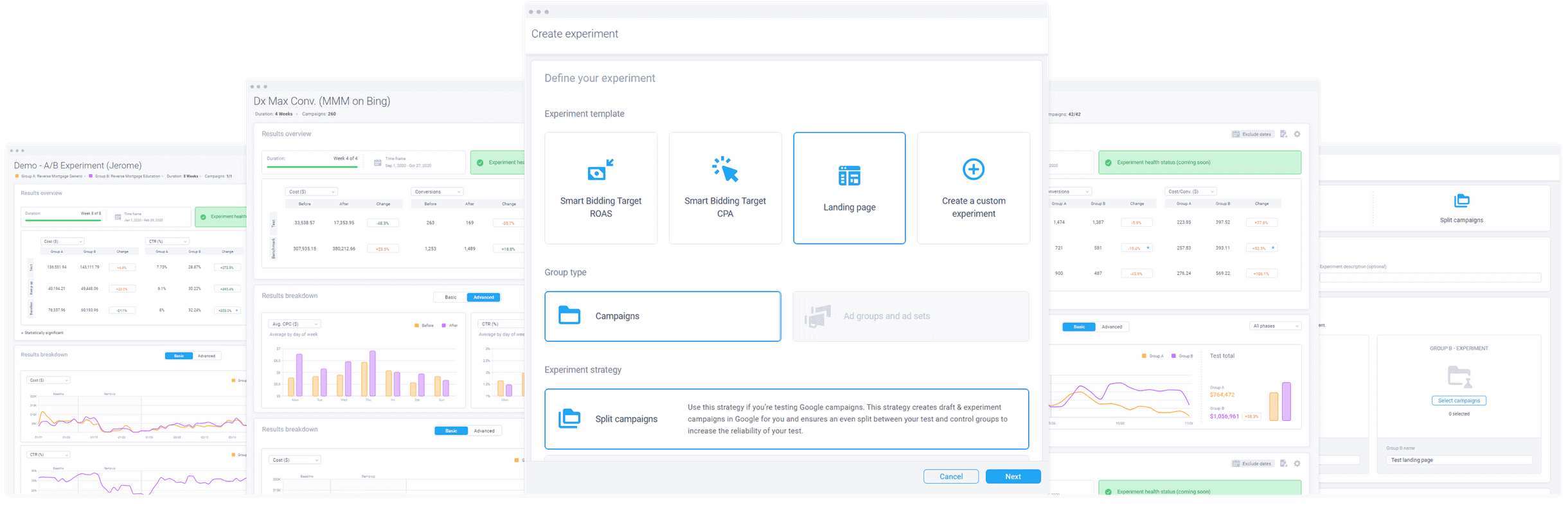Click the Group B experiment folder icon

[x=1459, y=377]
